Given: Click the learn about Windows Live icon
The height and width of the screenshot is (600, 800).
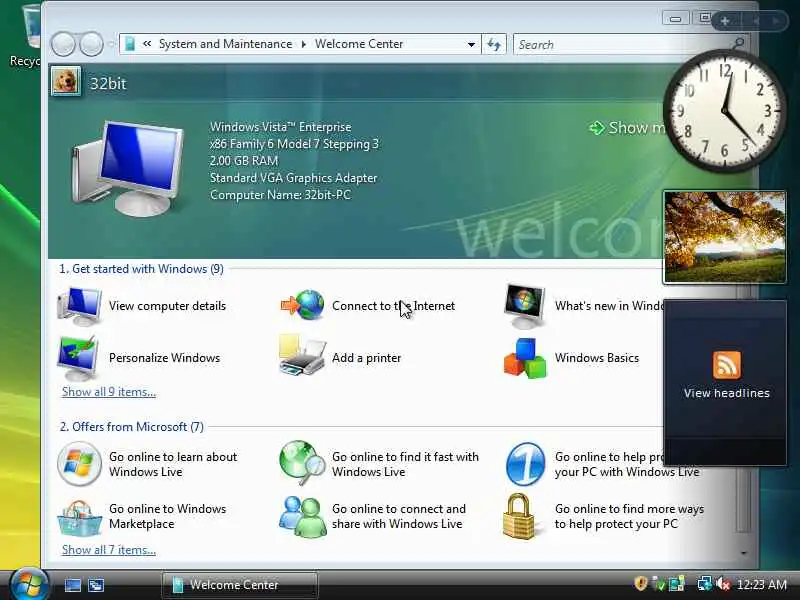Looking at the screenshot, I should (x=79, y=464).
